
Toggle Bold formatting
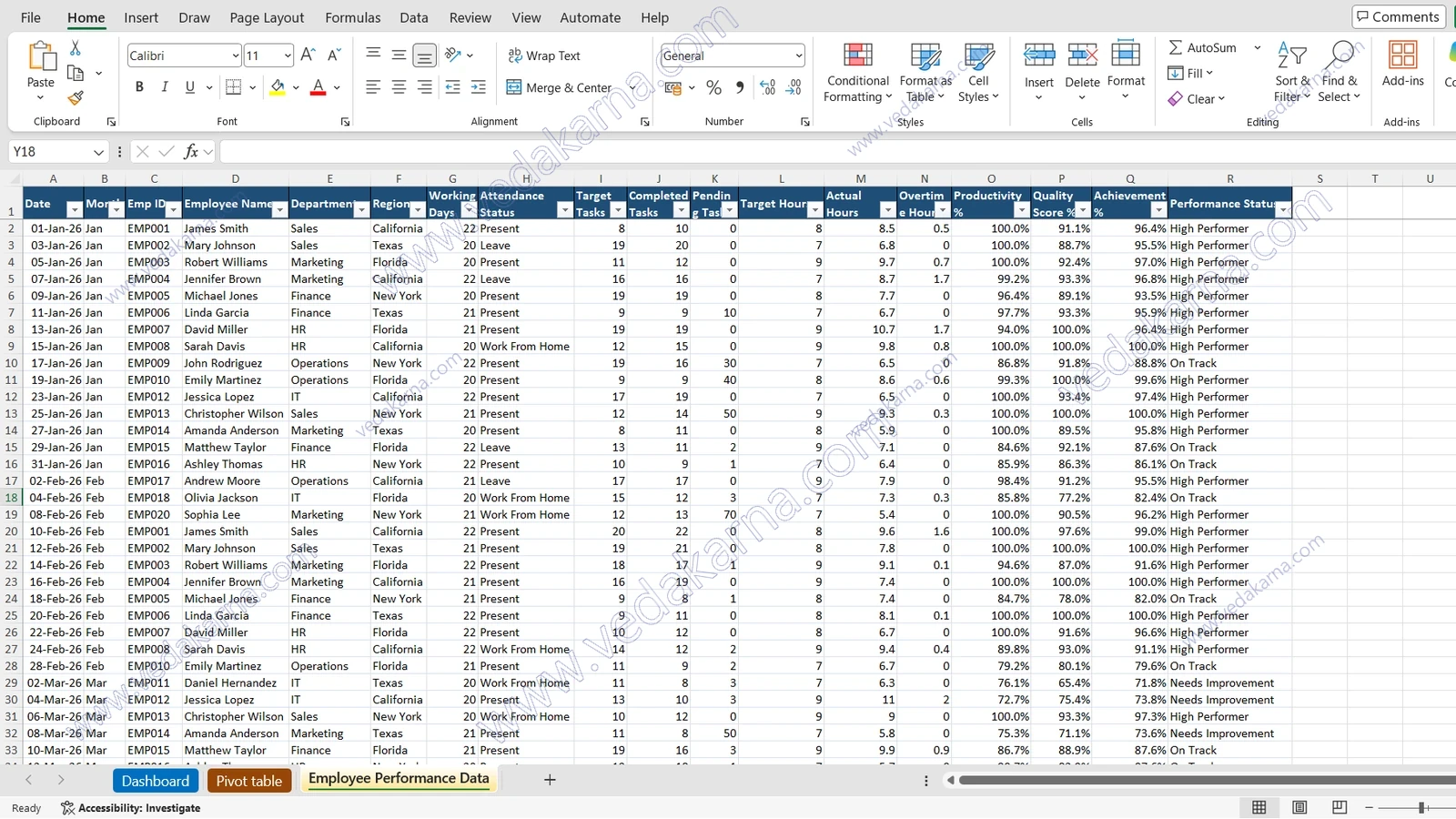(x=139, y=87)
